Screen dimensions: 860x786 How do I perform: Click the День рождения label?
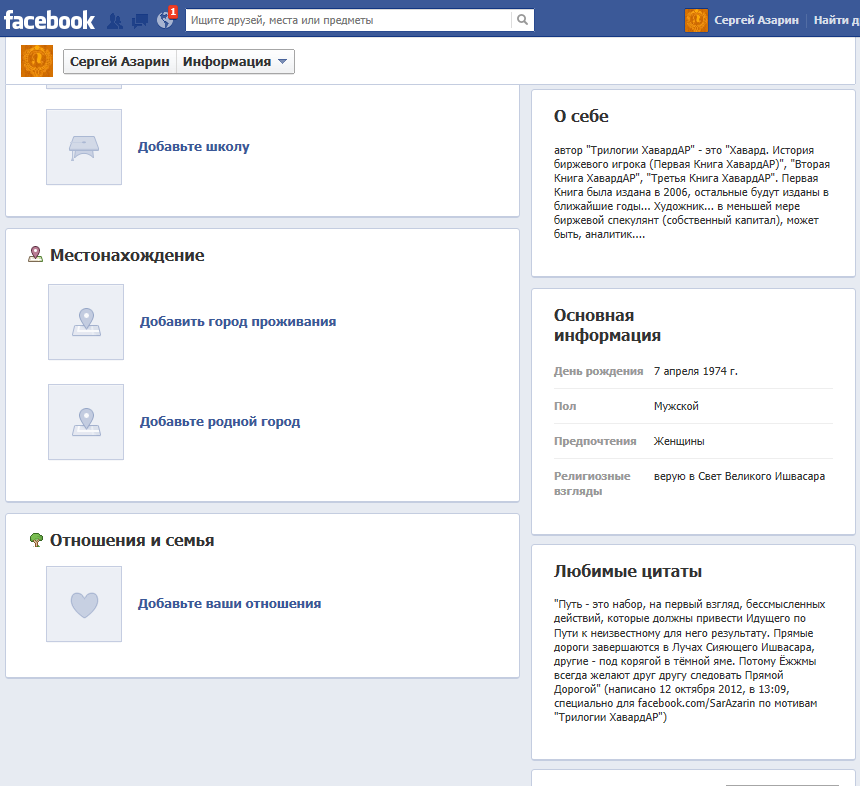pyautogui.click(x=598, y=371)
